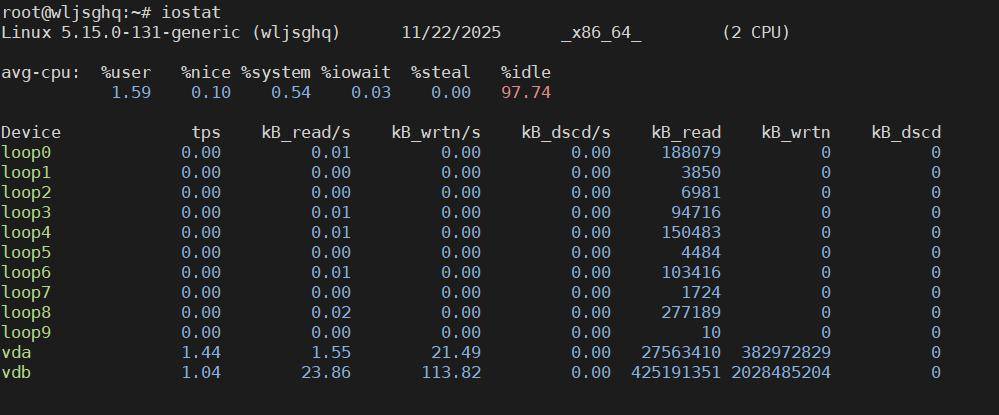This screenshot has height=415, width=999.
Task: Click the (2 CPU) text
Action: (756, 33)
